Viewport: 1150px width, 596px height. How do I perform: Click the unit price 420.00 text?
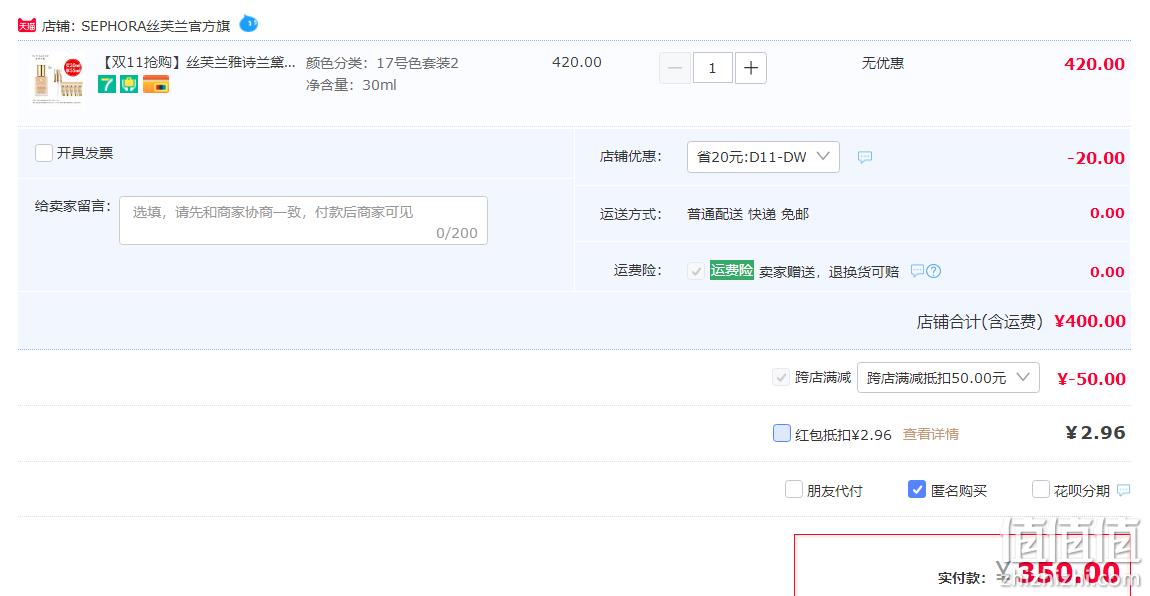coord(577,62)
